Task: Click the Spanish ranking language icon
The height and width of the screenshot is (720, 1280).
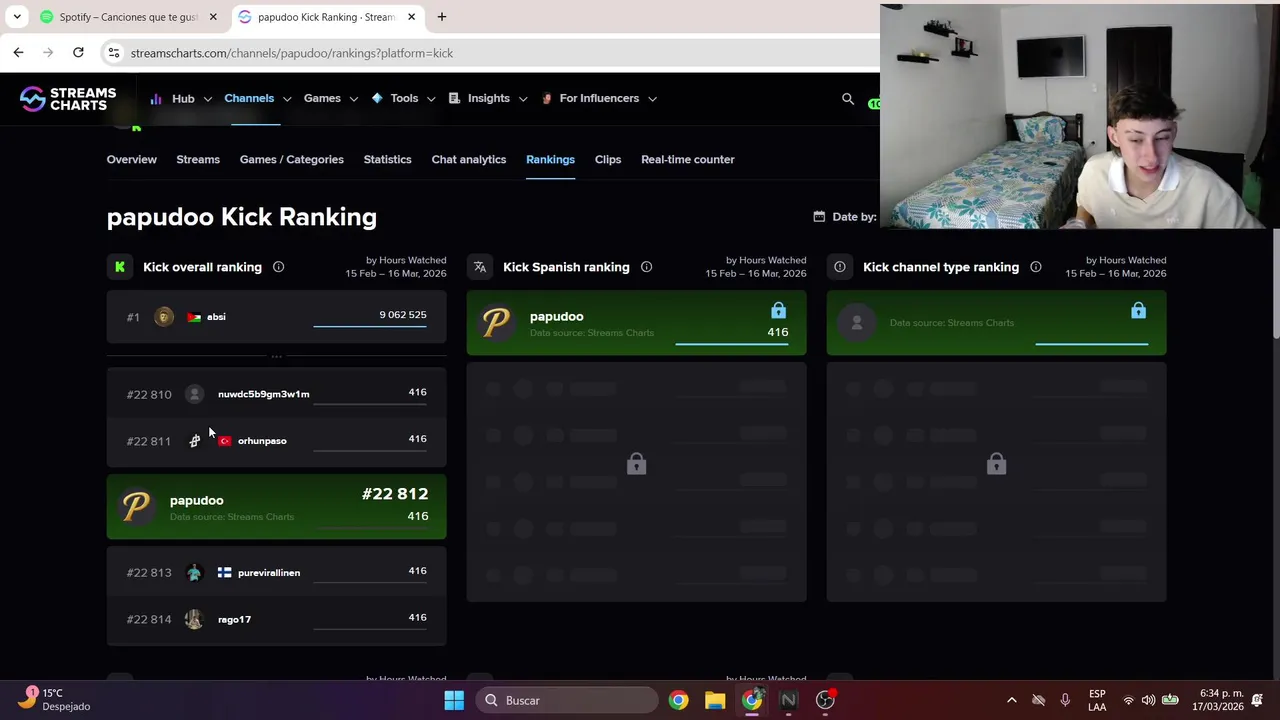Action: tap(480, 267)
